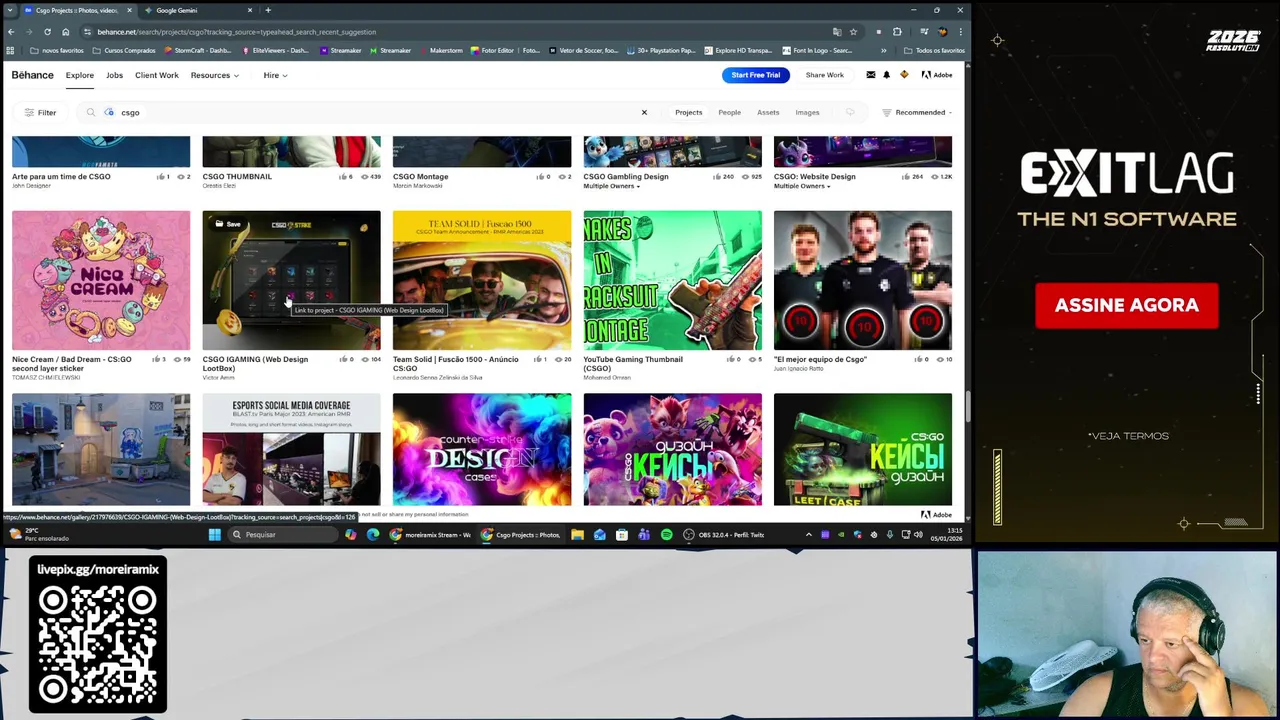Open Microsoft Edge from the taskbar
The height and width of the screenshot is (720, 1280).
click(x=373, y=535)
